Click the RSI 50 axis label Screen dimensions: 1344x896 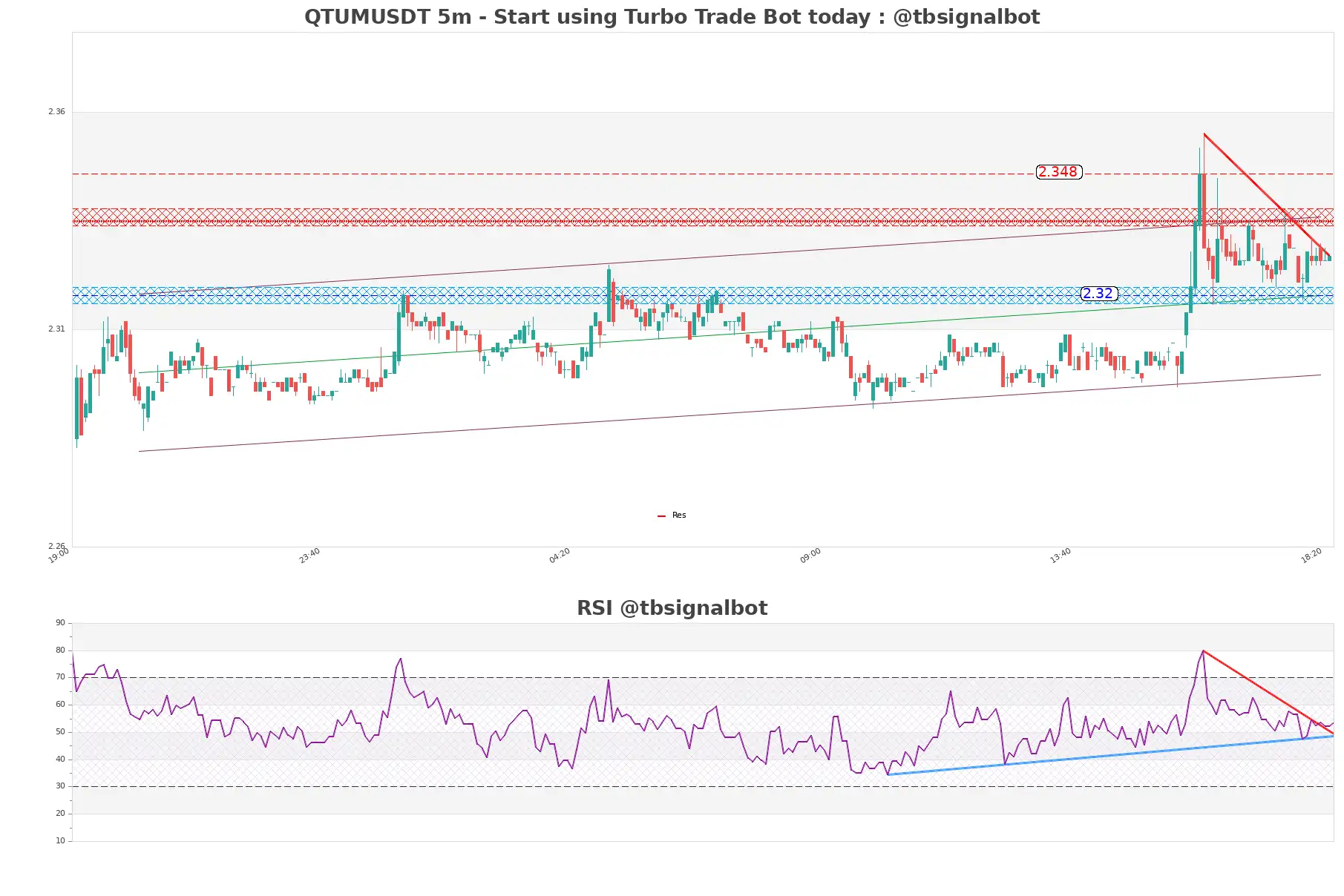click(60, 732)
